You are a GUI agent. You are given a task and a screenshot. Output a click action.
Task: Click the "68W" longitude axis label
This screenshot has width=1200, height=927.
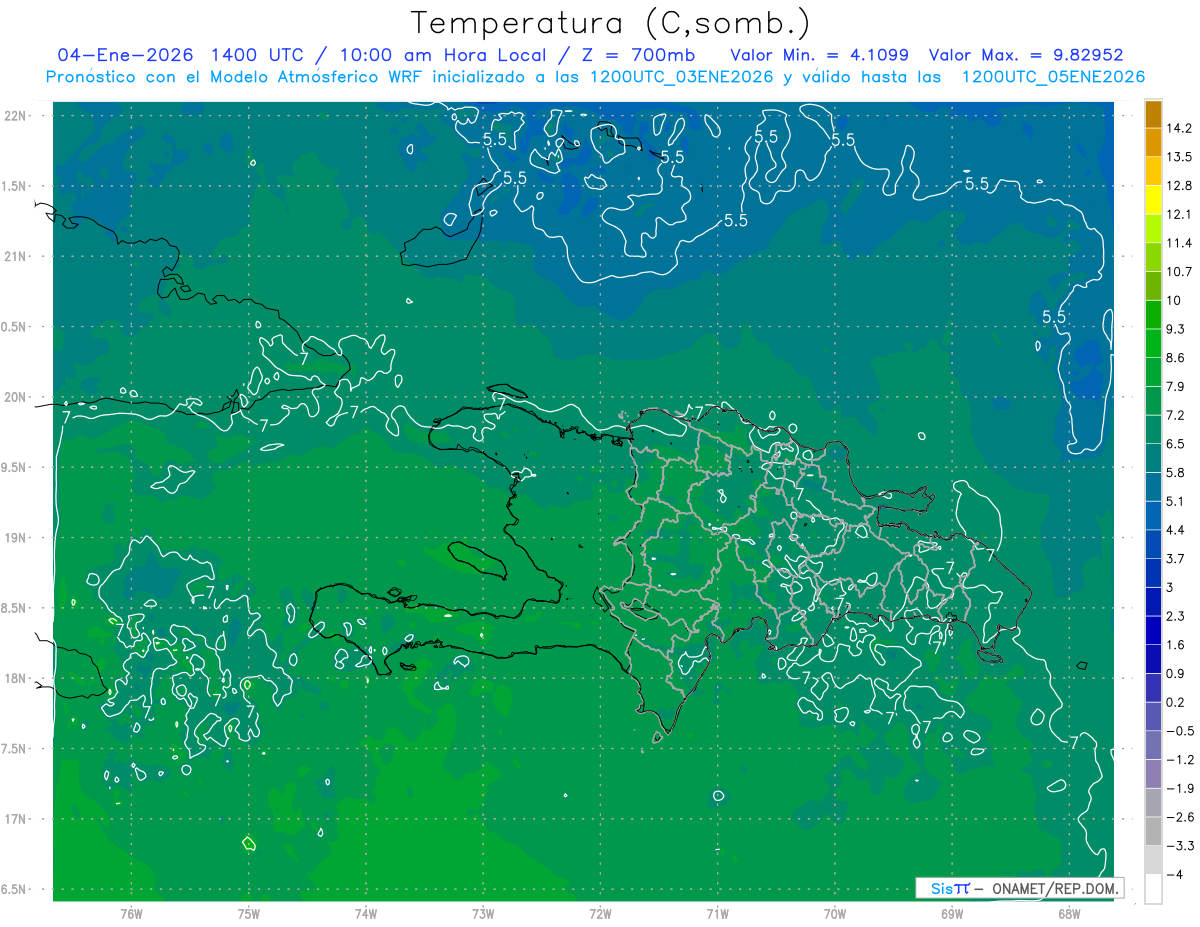pyautogui.click(x=1069, y=914)
